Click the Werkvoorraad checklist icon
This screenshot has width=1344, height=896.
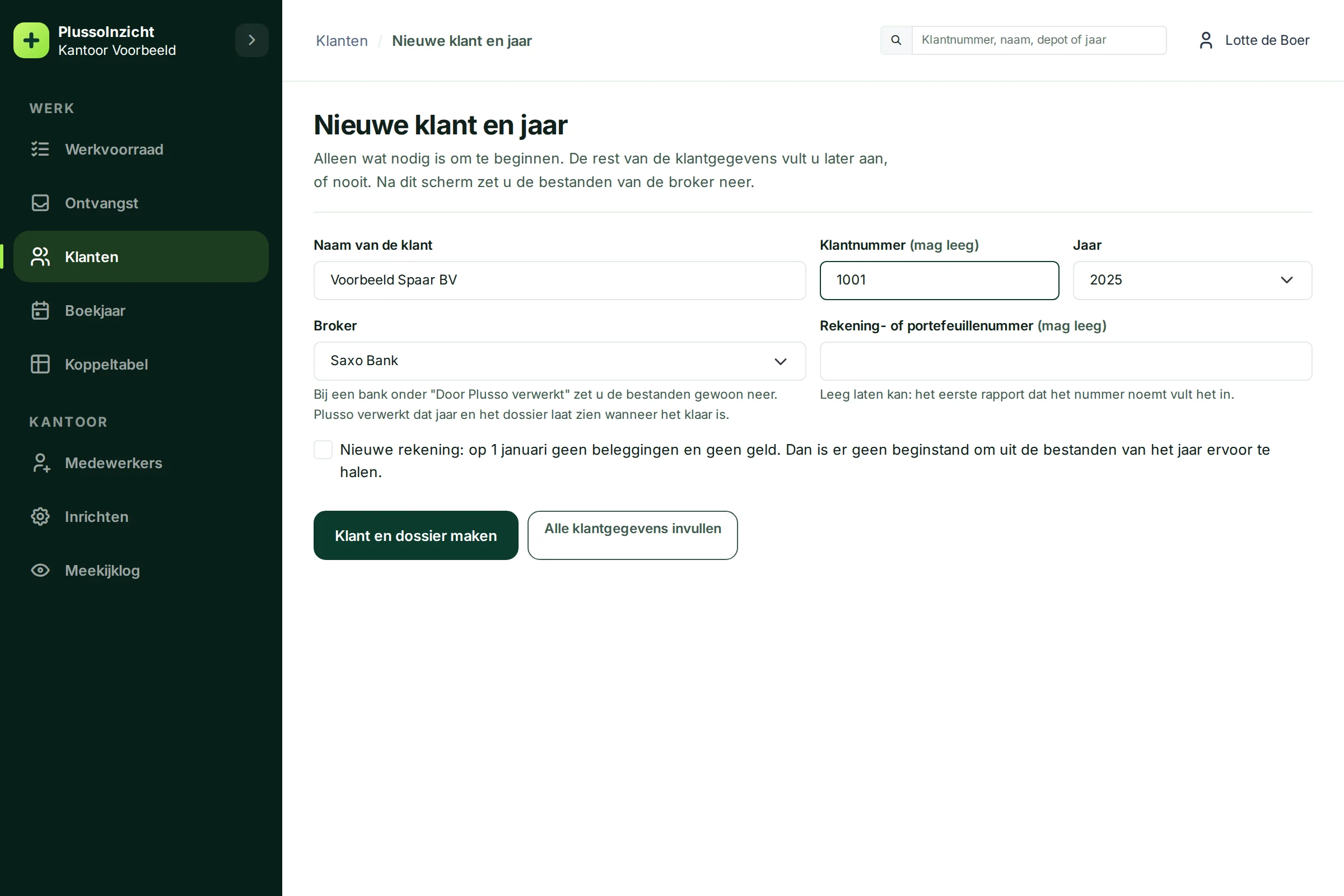(40, 149)
